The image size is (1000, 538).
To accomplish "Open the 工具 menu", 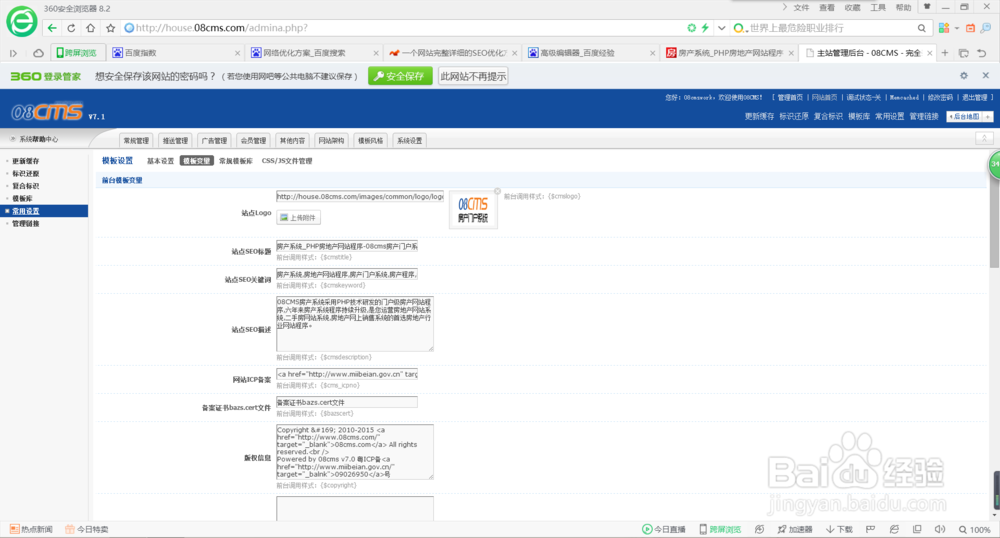I will click(878, 8).
